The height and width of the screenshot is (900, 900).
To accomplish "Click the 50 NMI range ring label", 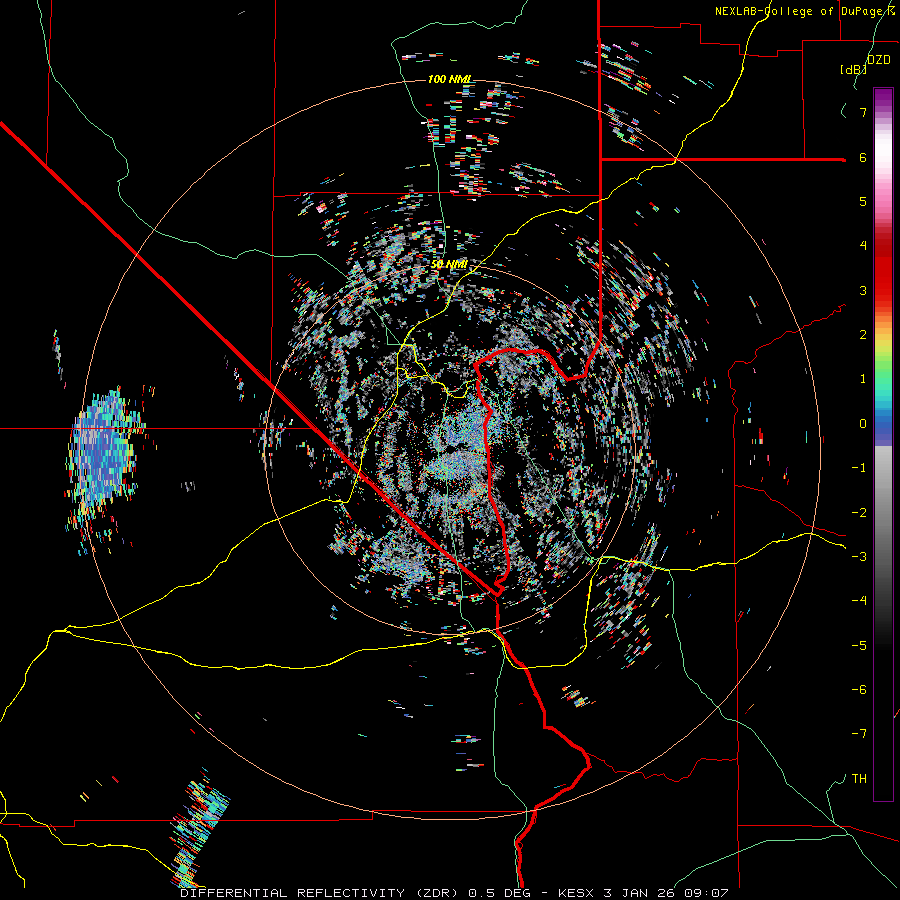I will (x=449, y=264).
